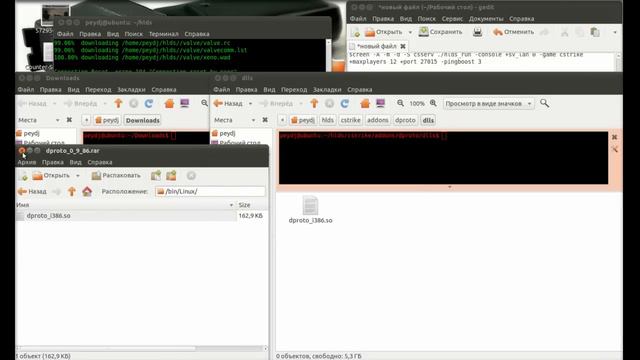
Task: Click the dproto path button
Action: pos(405,120)
